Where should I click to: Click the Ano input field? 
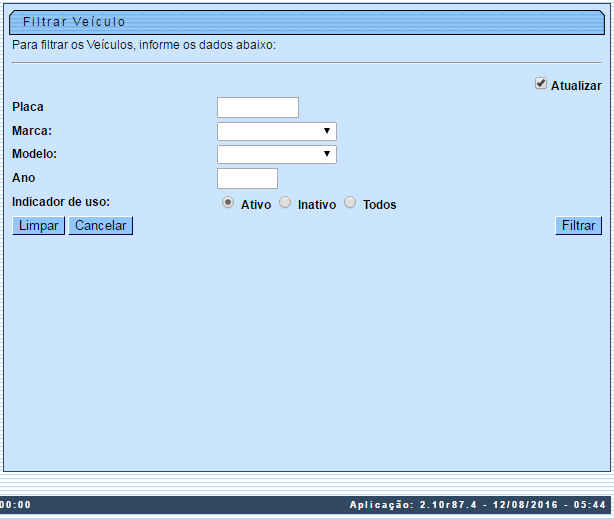(247, 179)
